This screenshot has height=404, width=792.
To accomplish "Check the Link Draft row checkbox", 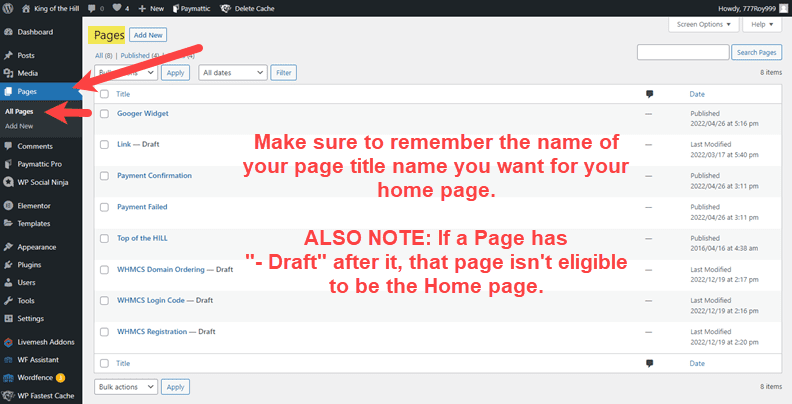I will point(105,144).
